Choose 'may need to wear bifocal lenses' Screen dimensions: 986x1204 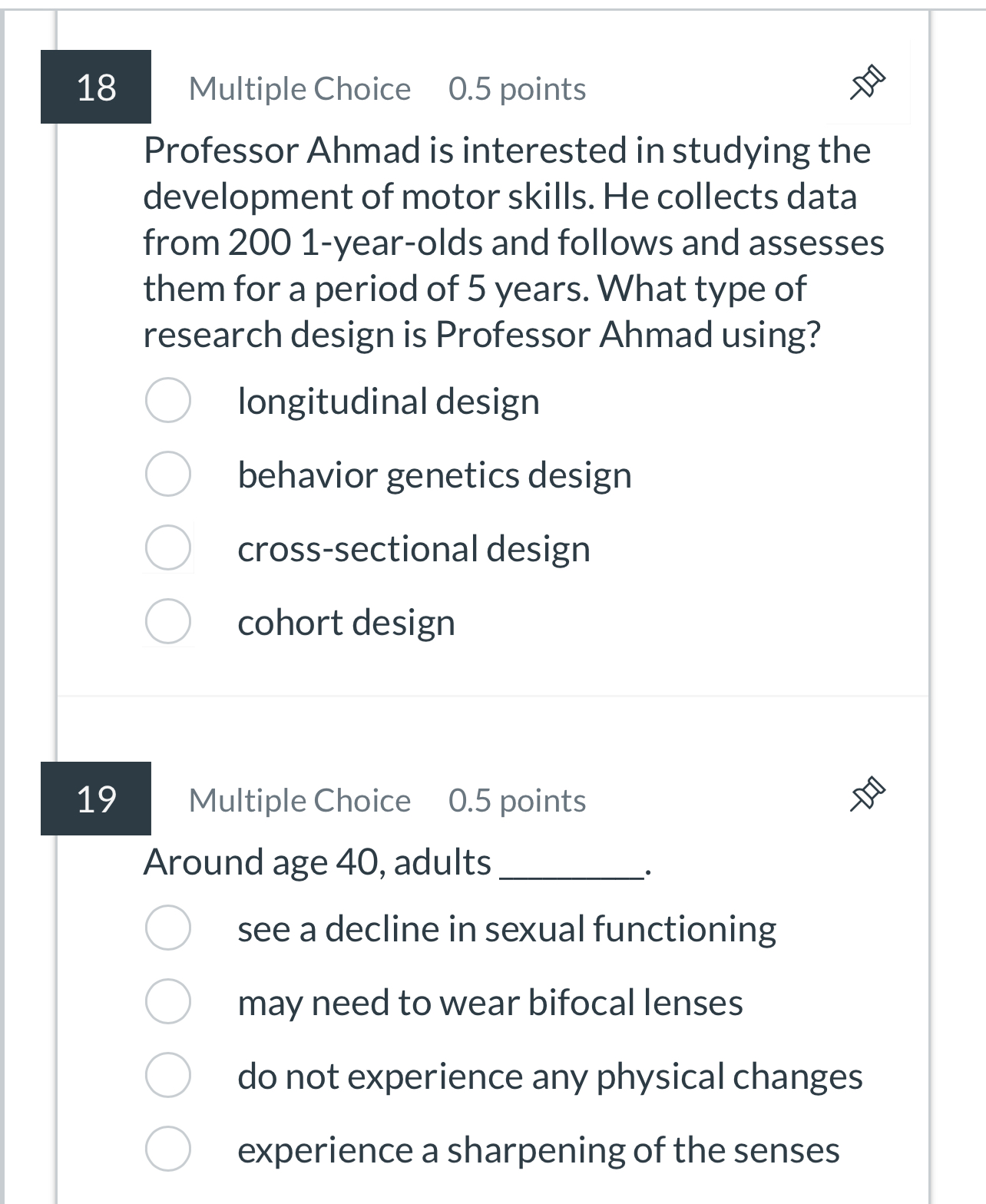[168, 1002]
